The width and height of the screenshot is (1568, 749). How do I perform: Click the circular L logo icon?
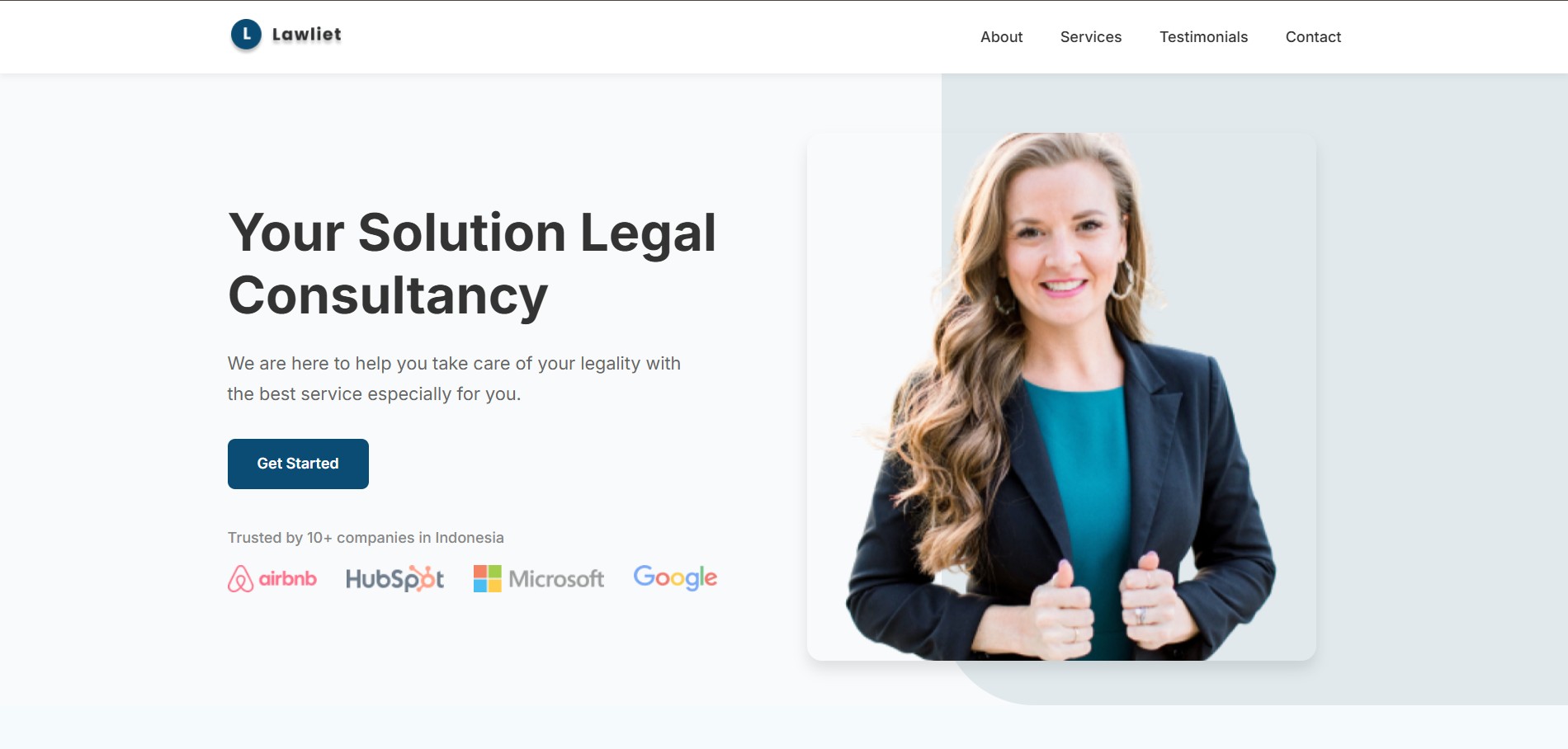pyautogui.click(x=246, y=35)
